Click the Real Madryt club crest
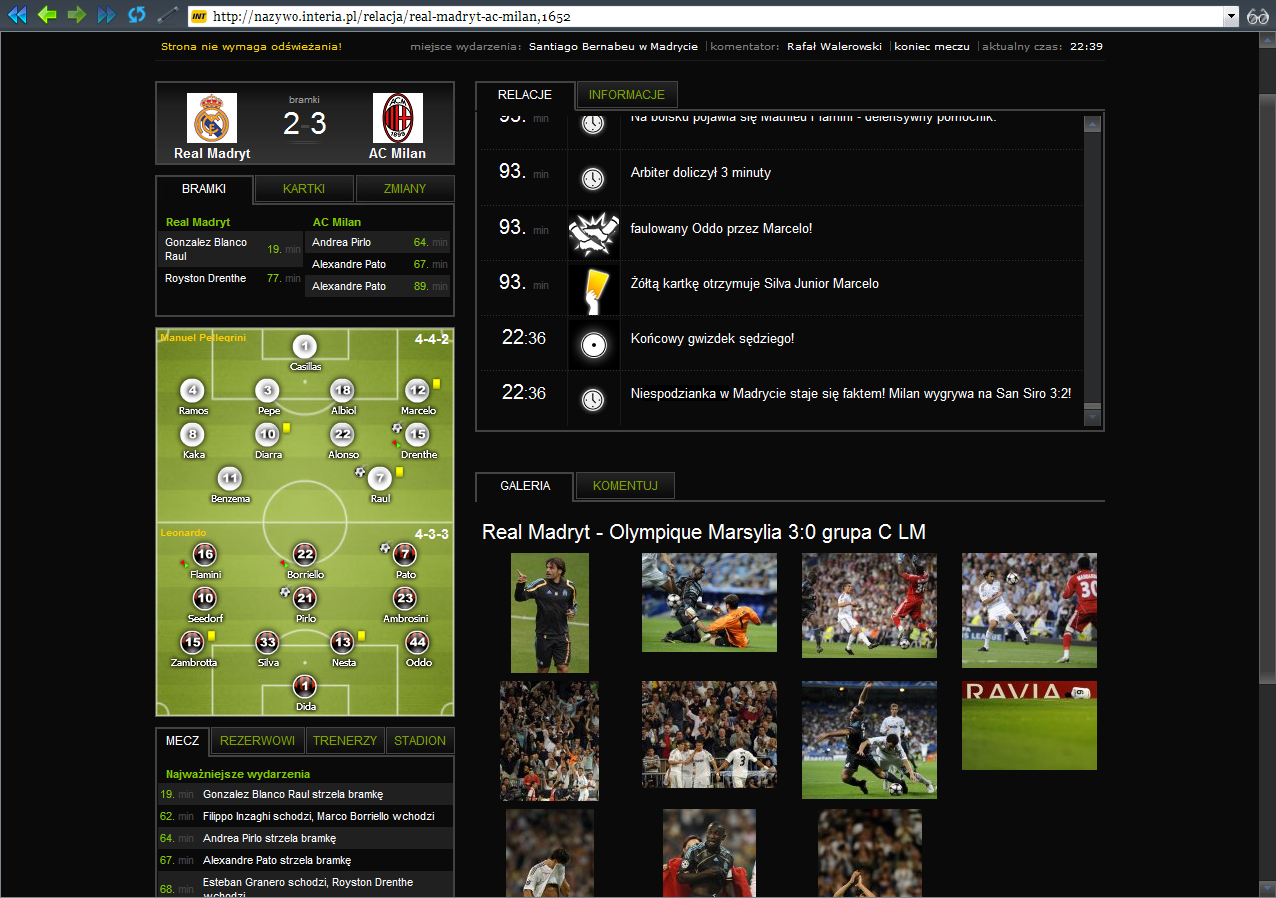Viewport: 1276px width, 898px height. pyautogui.click(x=212, y=119)
